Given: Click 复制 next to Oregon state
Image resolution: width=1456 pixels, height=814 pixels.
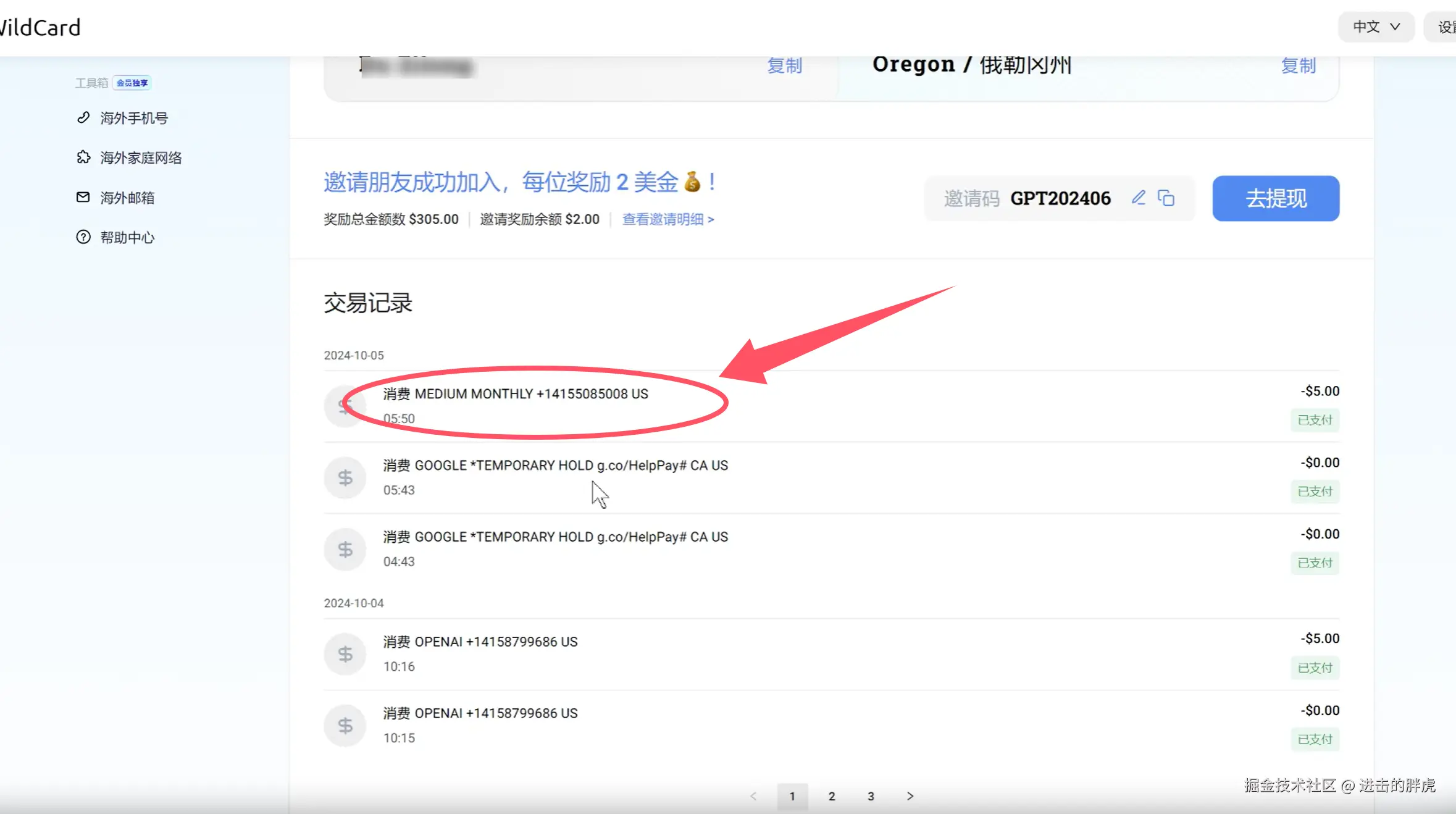Looking at the screenshot, I should tap(1298, 65).
